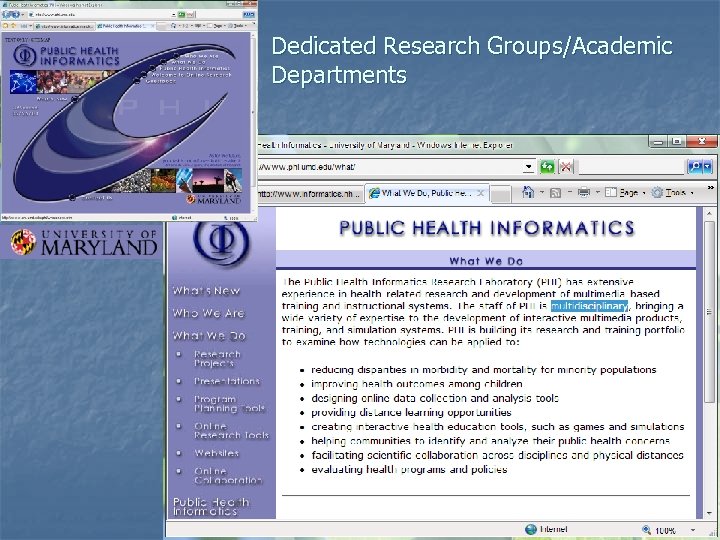This screenshot has height=540, width=720.
Task: Open Public Health Informatics sidebar link at bottom
Action: tap(211, 506)
